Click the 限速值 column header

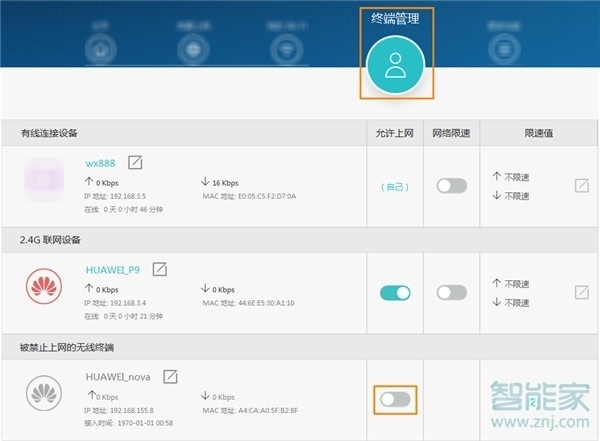(538, 133)
